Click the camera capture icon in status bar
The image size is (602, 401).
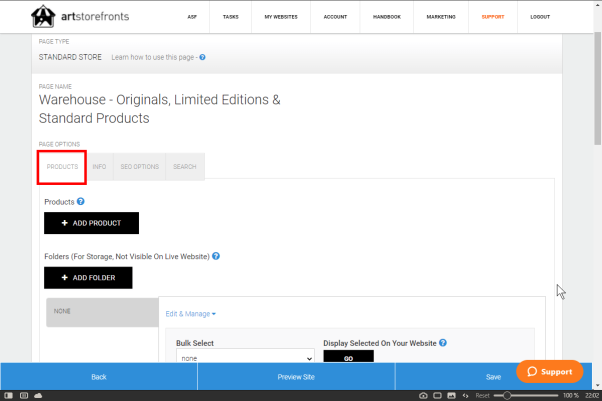tap(423, 396)
